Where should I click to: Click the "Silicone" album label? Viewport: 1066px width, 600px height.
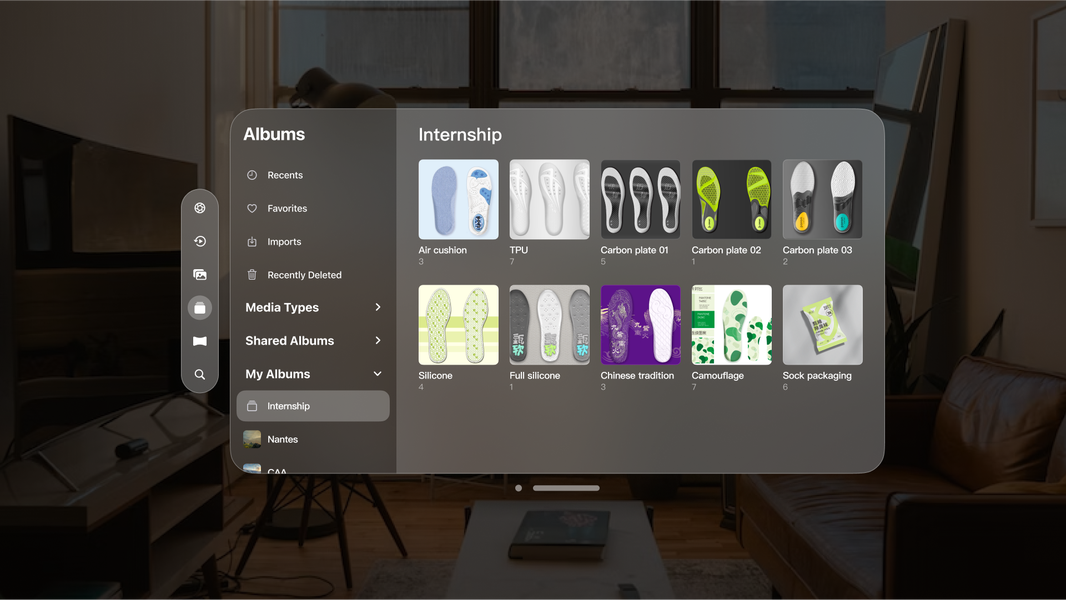pyautogui.click(x=436, y=375)
